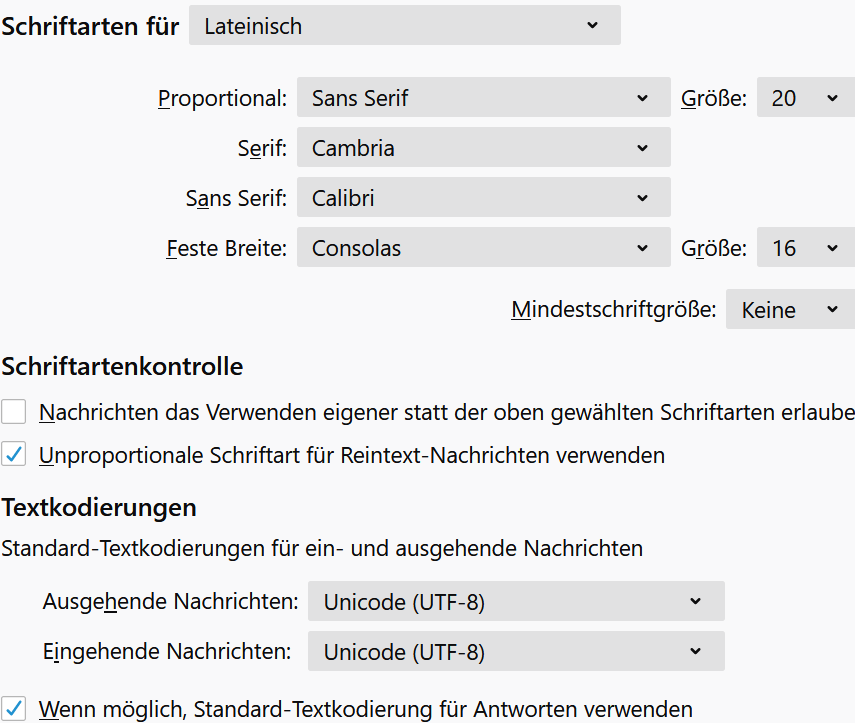
Task: Click the Proportional label
Action: point(222,98)
